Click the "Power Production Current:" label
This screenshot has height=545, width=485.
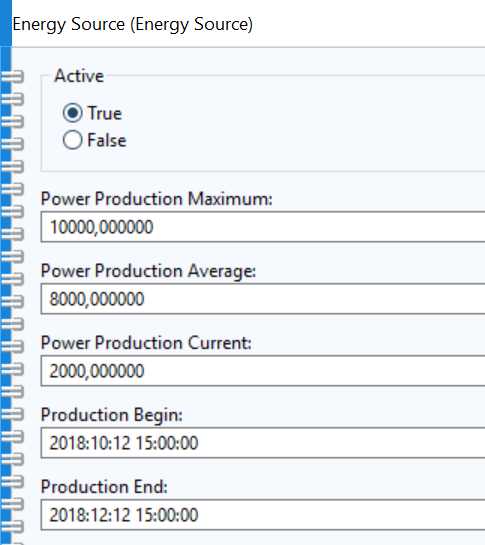point(146,343)
